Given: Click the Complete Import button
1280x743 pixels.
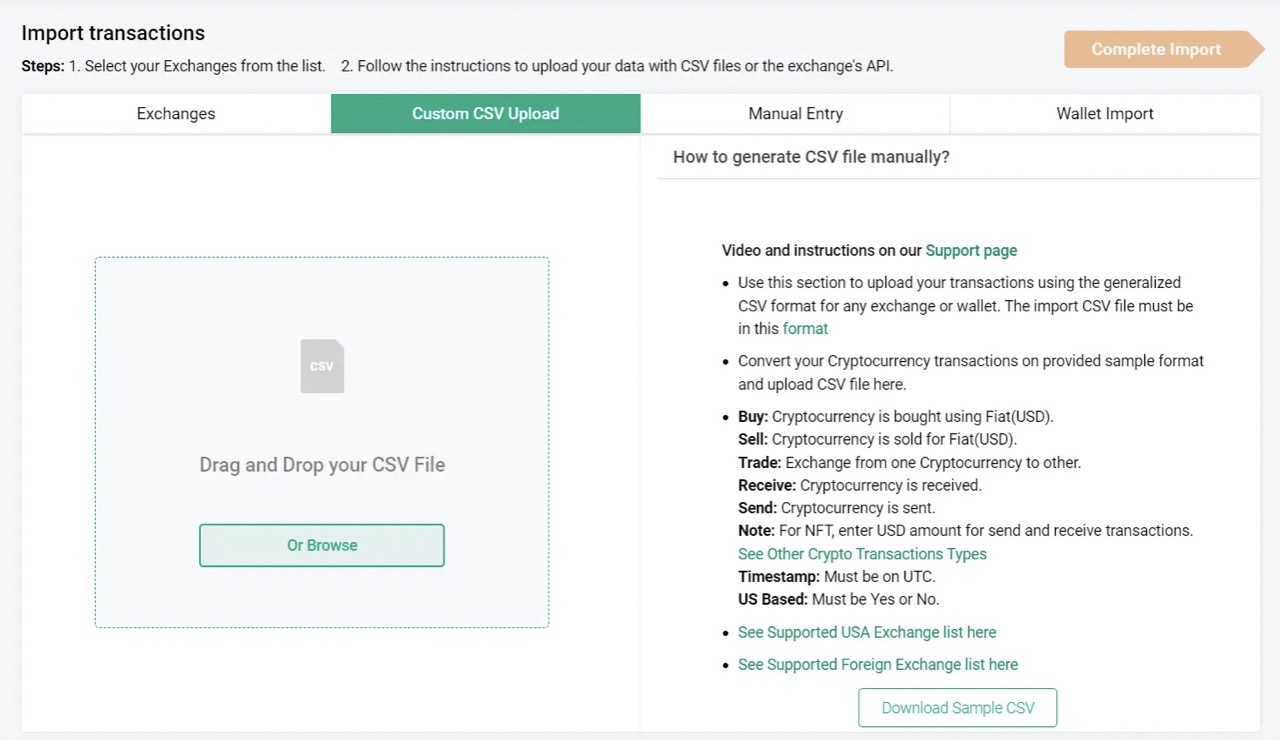Looking at the screenshot, I should coord(1156,49).
